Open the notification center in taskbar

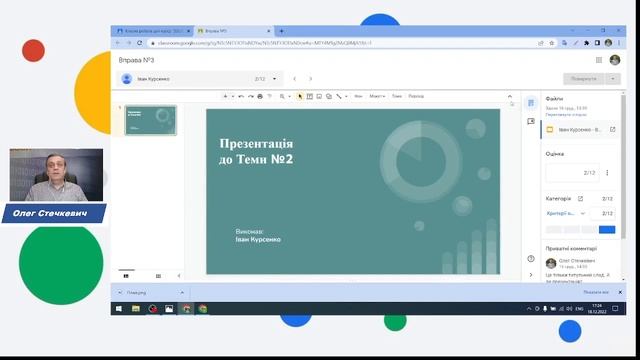pyautogui.click(x=615, y=309)
